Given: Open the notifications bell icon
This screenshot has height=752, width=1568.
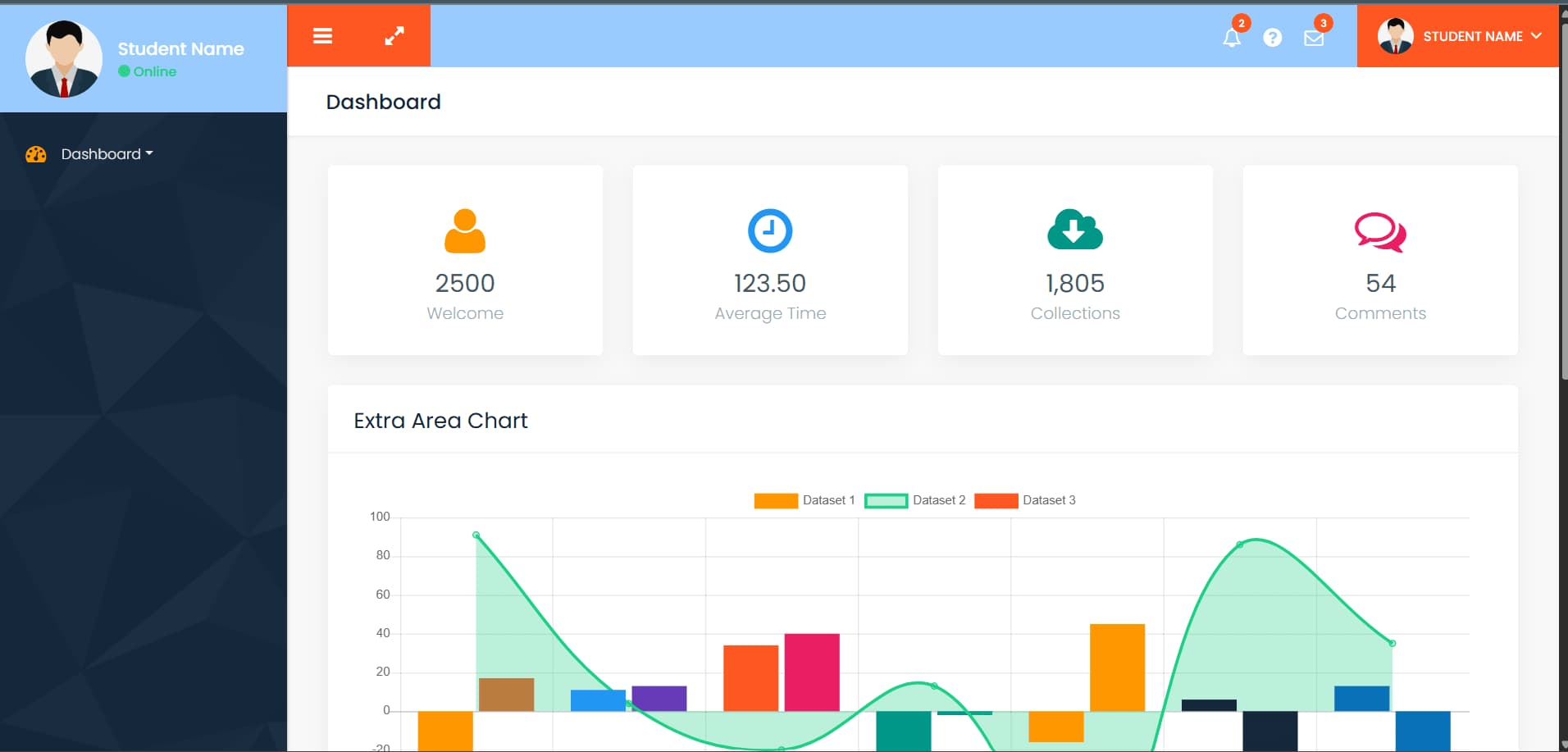Looking at the screenshot, I should pos(1231,38).
